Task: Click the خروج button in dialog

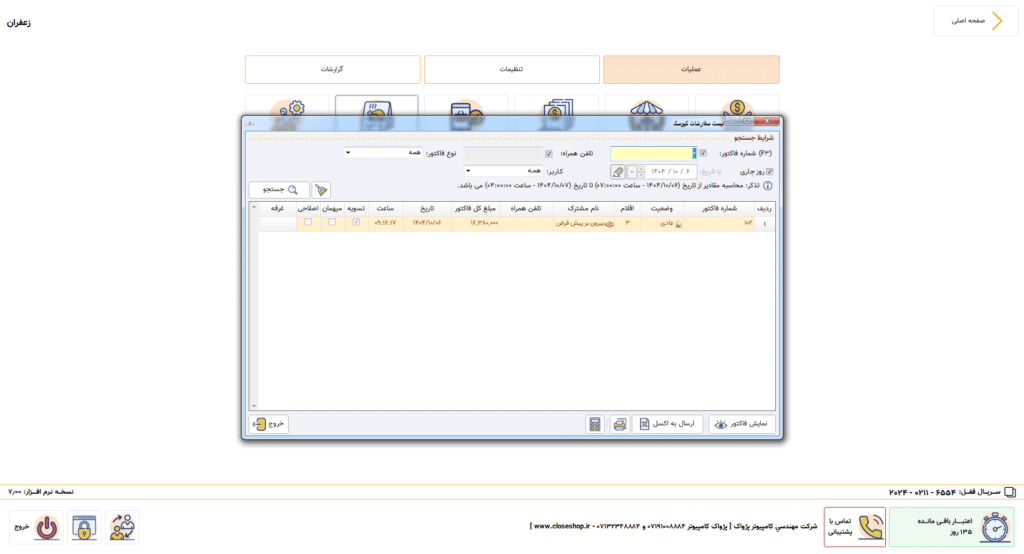Action: pos(269,424)
